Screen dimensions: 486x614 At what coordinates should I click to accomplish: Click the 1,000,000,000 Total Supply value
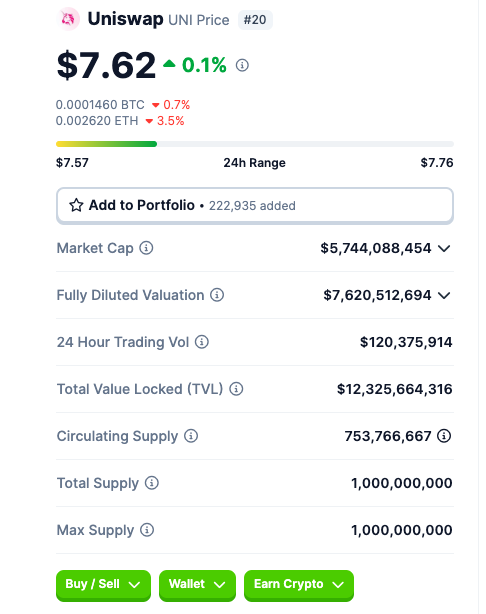(x=402, y=483)
